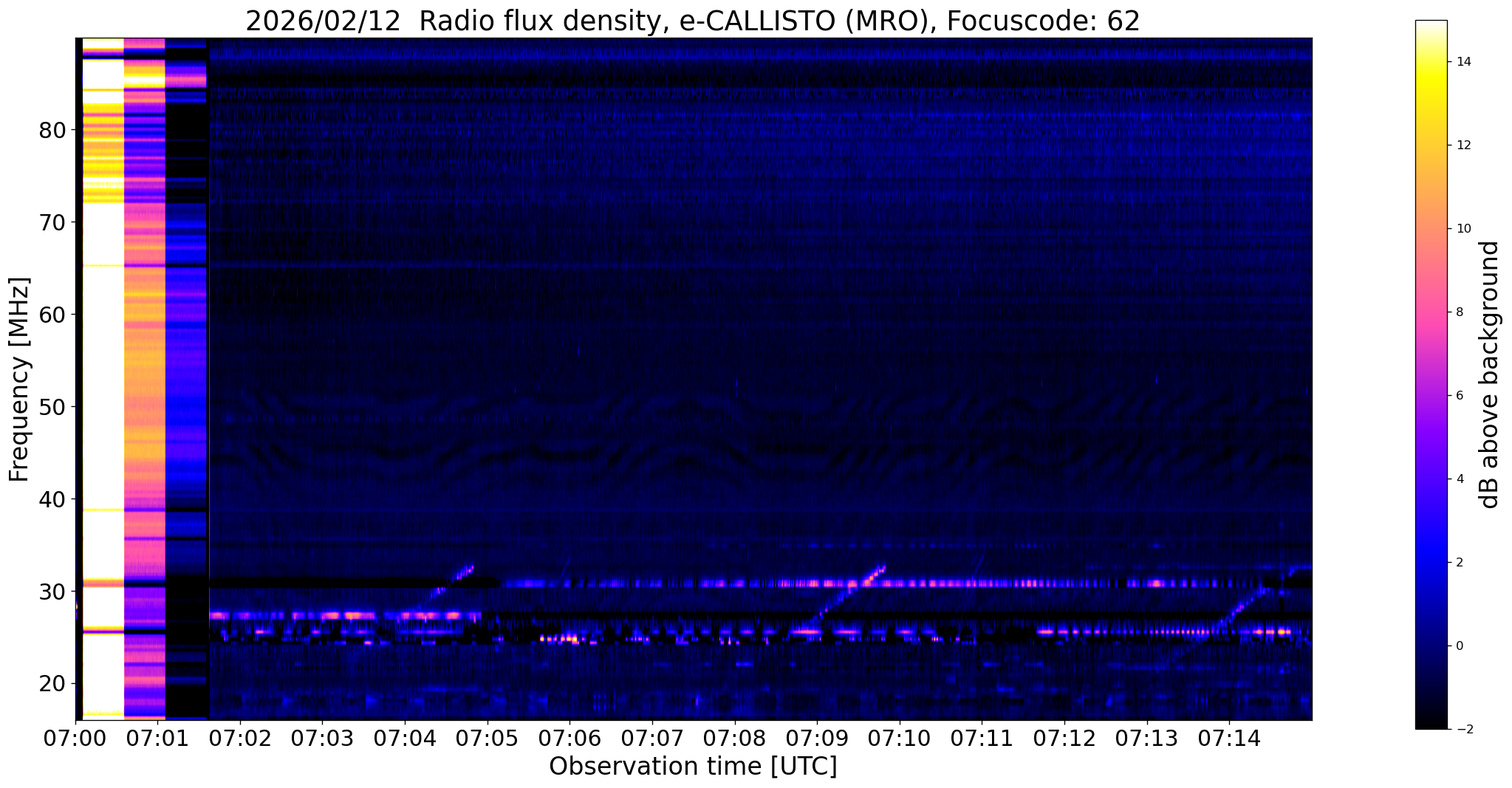The height and width of the screenshot is (788, 1512).
Task: Click the 07:13 time tick label
Action: (x=1146, y=738)
